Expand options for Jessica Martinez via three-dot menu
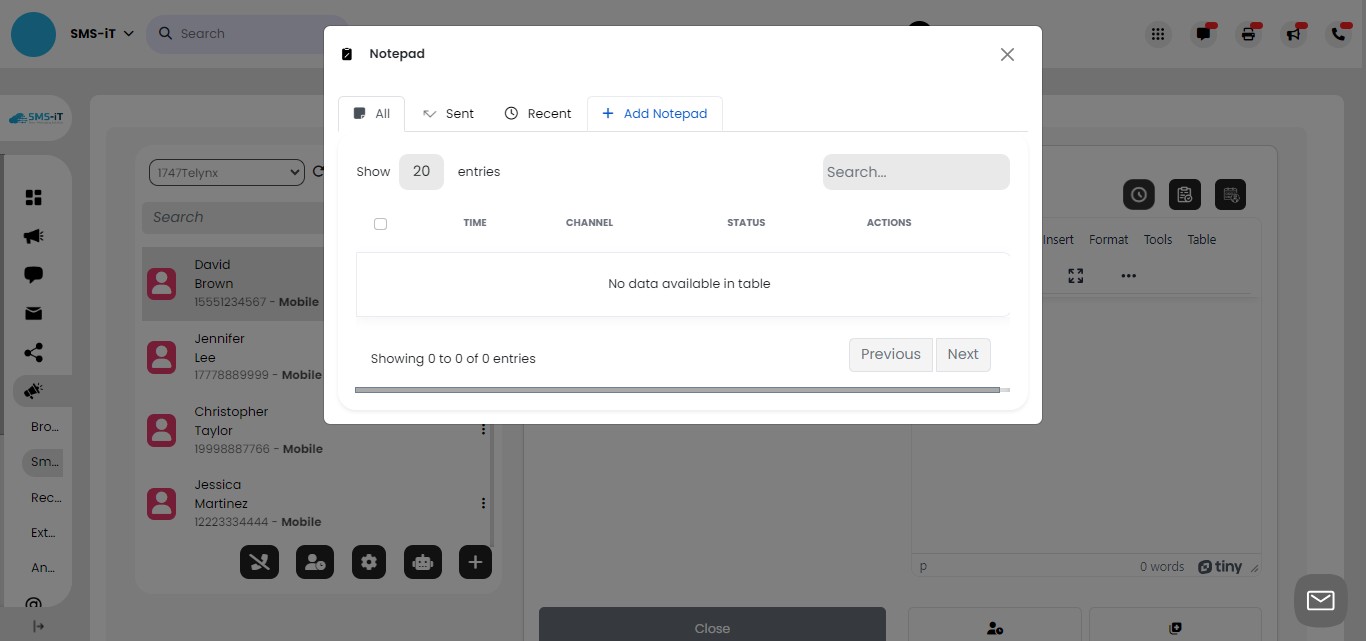1366x641 pixels. tap(483, 502)
